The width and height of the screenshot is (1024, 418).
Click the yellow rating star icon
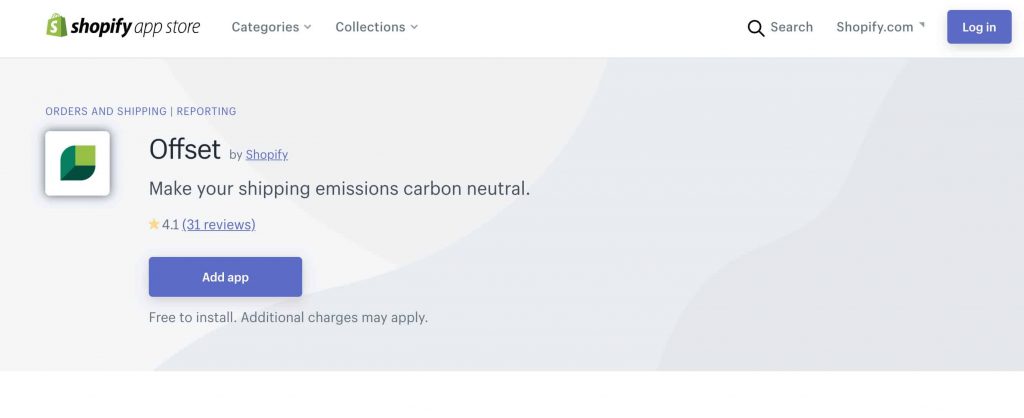(x=154, y=224)
